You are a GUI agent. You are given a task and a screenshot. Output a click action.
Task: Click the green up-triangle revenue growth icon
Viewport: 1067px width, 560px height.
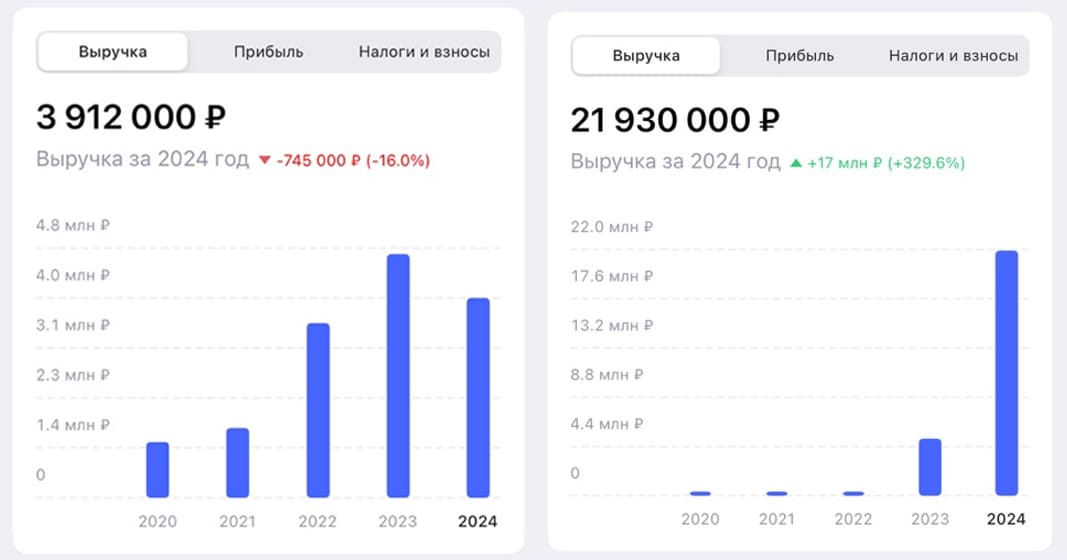(x=796, y=163)
